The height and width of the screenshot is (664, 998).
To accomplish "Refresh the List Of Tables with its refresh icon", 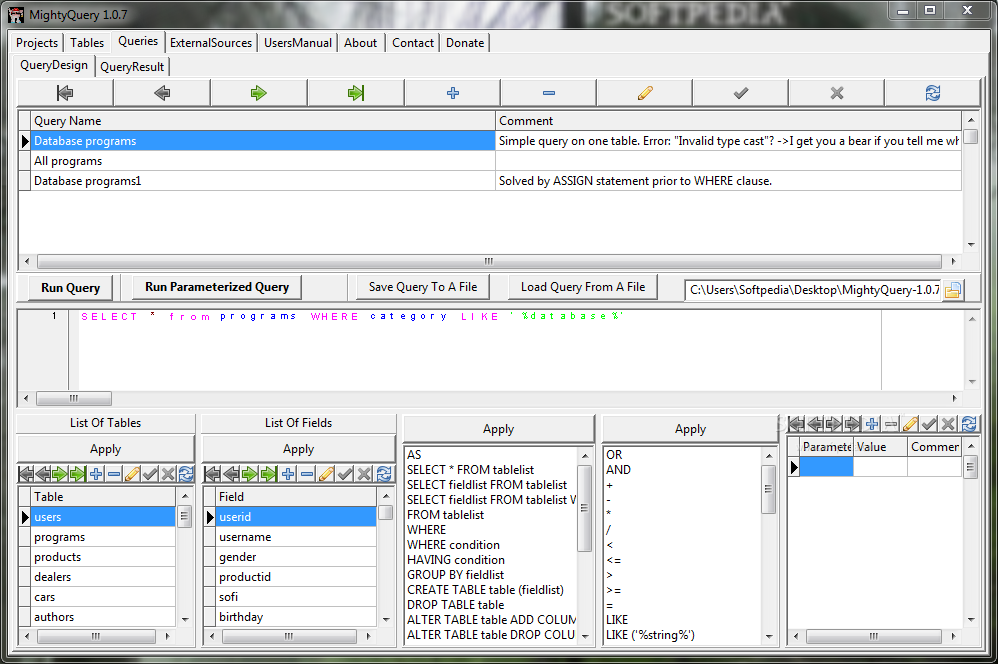I will pos(186,474).
